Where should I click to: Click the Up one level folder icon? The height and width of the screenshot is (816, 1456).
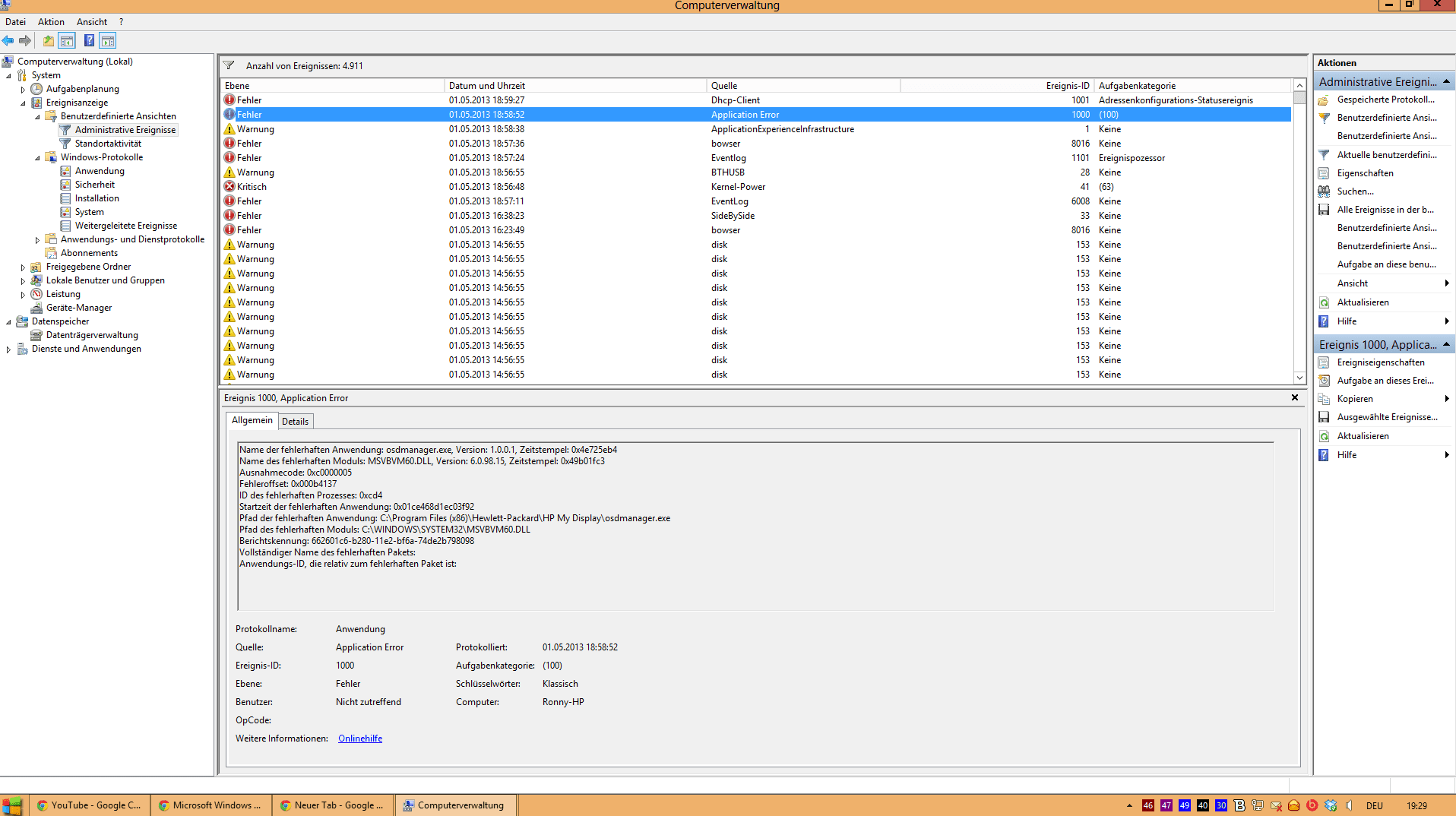[49, 41]
